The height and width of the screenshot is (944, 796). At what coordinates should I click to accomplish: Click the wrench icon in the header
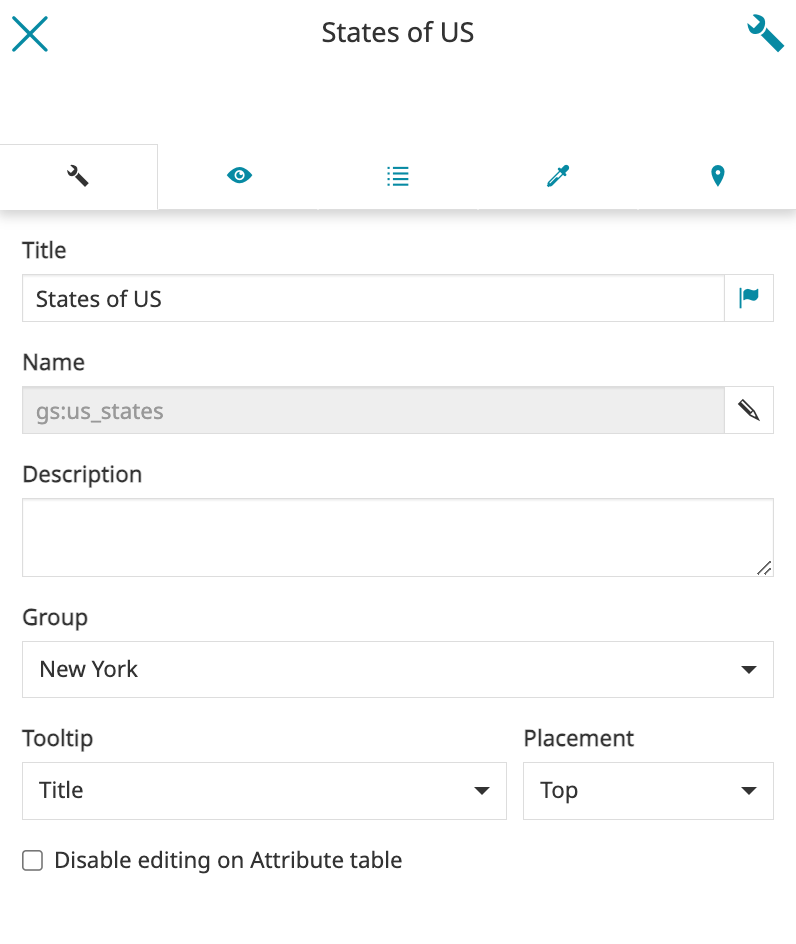point(765,33)
